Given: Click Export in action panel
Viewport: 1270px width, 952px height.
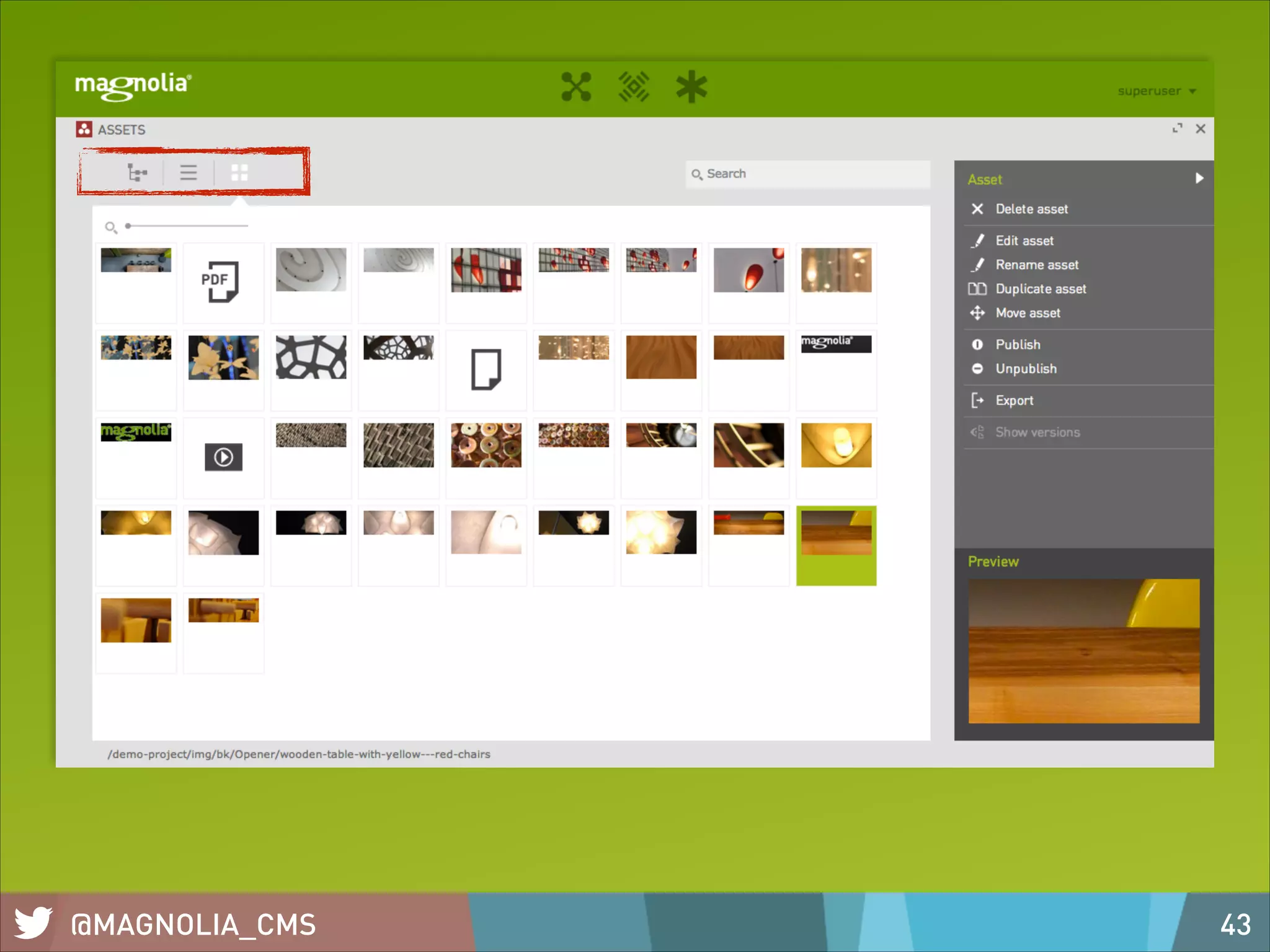Looking at the screenshot, I should tap(1014, 400).
